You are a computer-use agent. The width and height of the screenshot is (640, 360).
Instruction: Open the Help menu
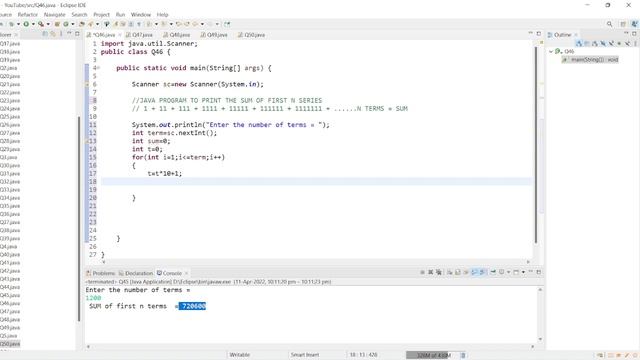(162, 15)
